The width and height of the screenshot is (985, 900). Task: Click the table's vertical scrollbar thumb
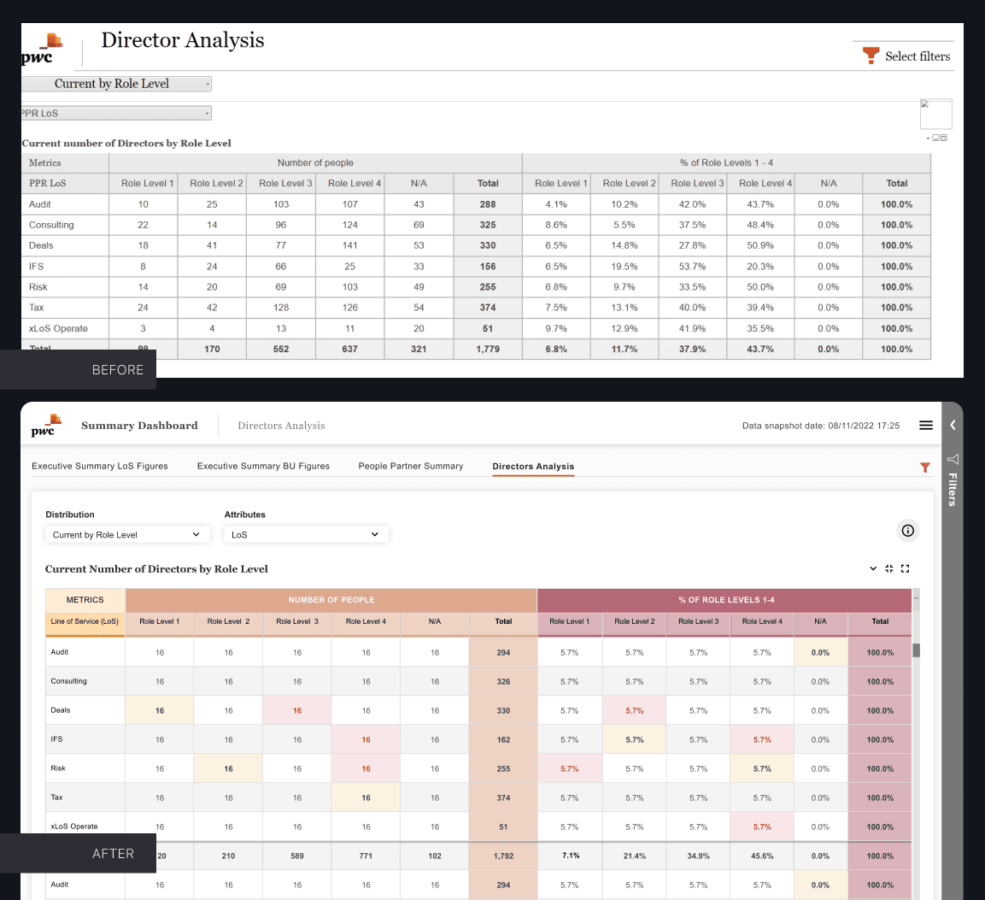[917, 651]
